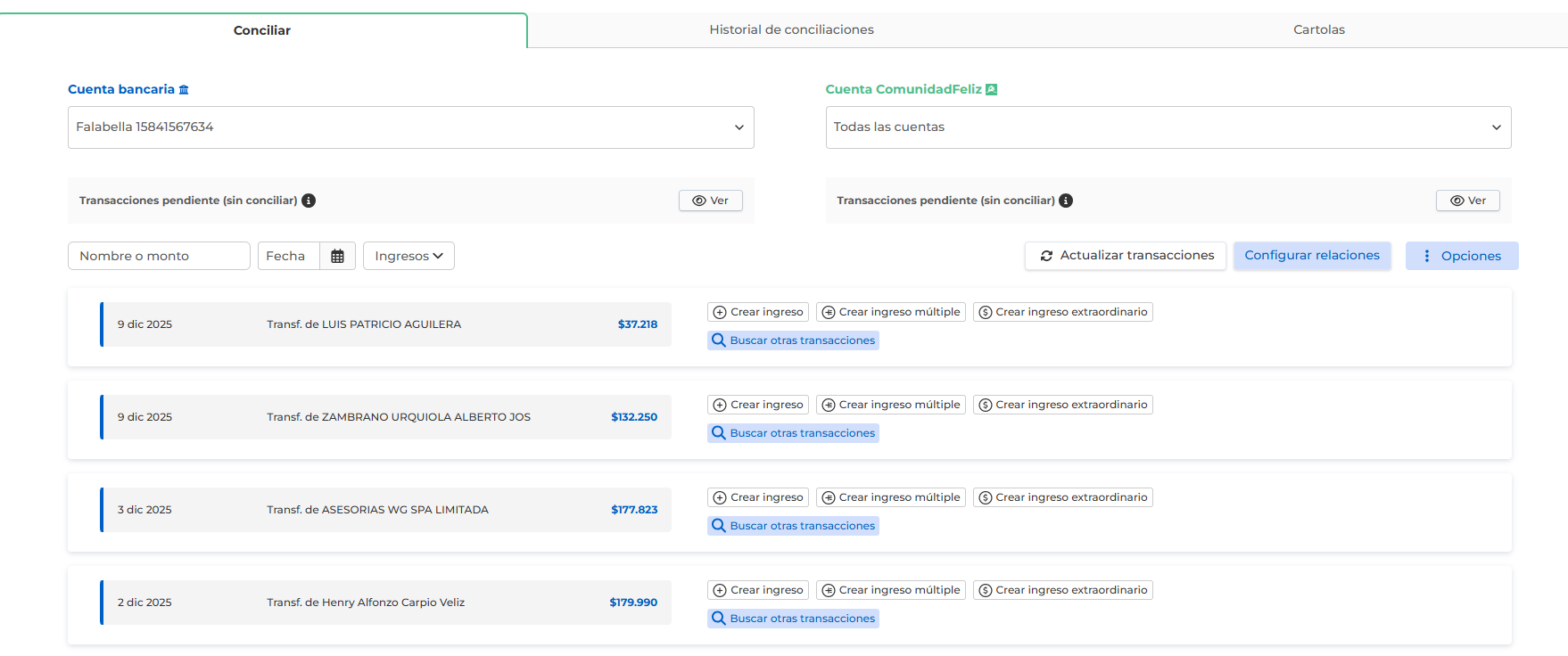Click info icon next to ComunidadFeliz pending transactions
This screenshot has height=656, width=1568.
(1066, 201)
